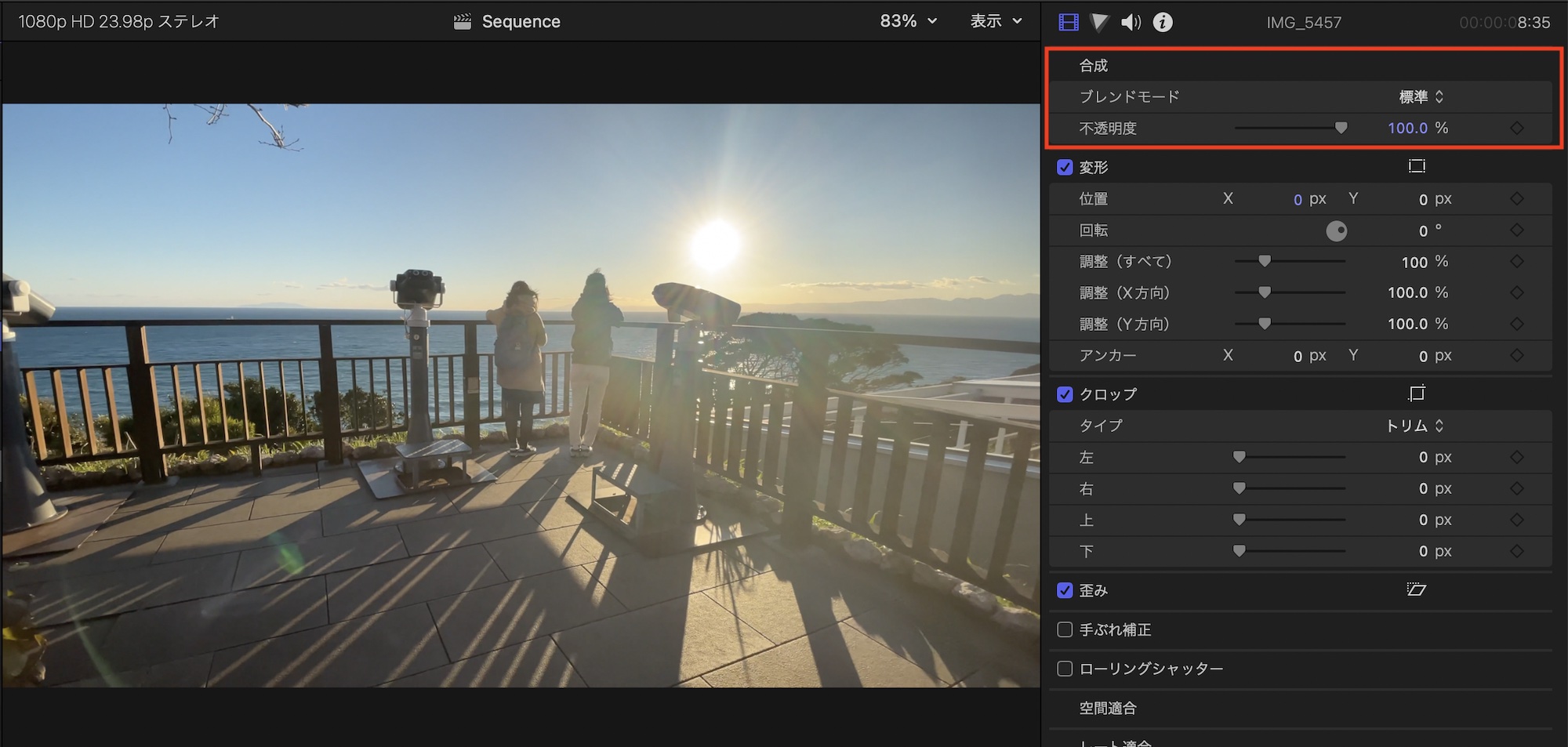
Task: Click the 調整（すべて）scale slider handle
Action: pos(1265,261)
